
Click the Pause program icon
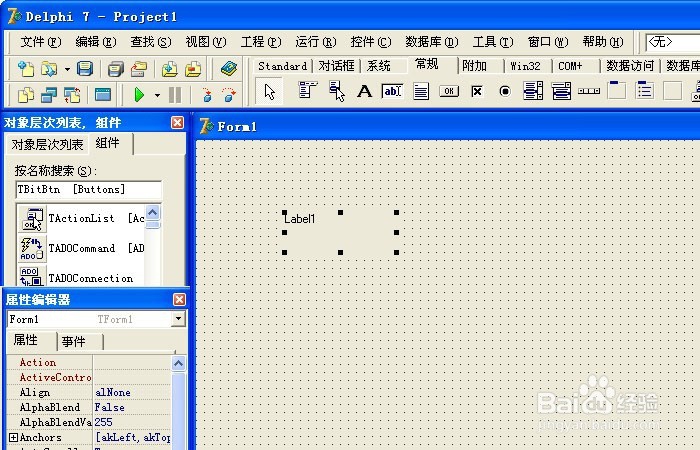pos(175,94)
